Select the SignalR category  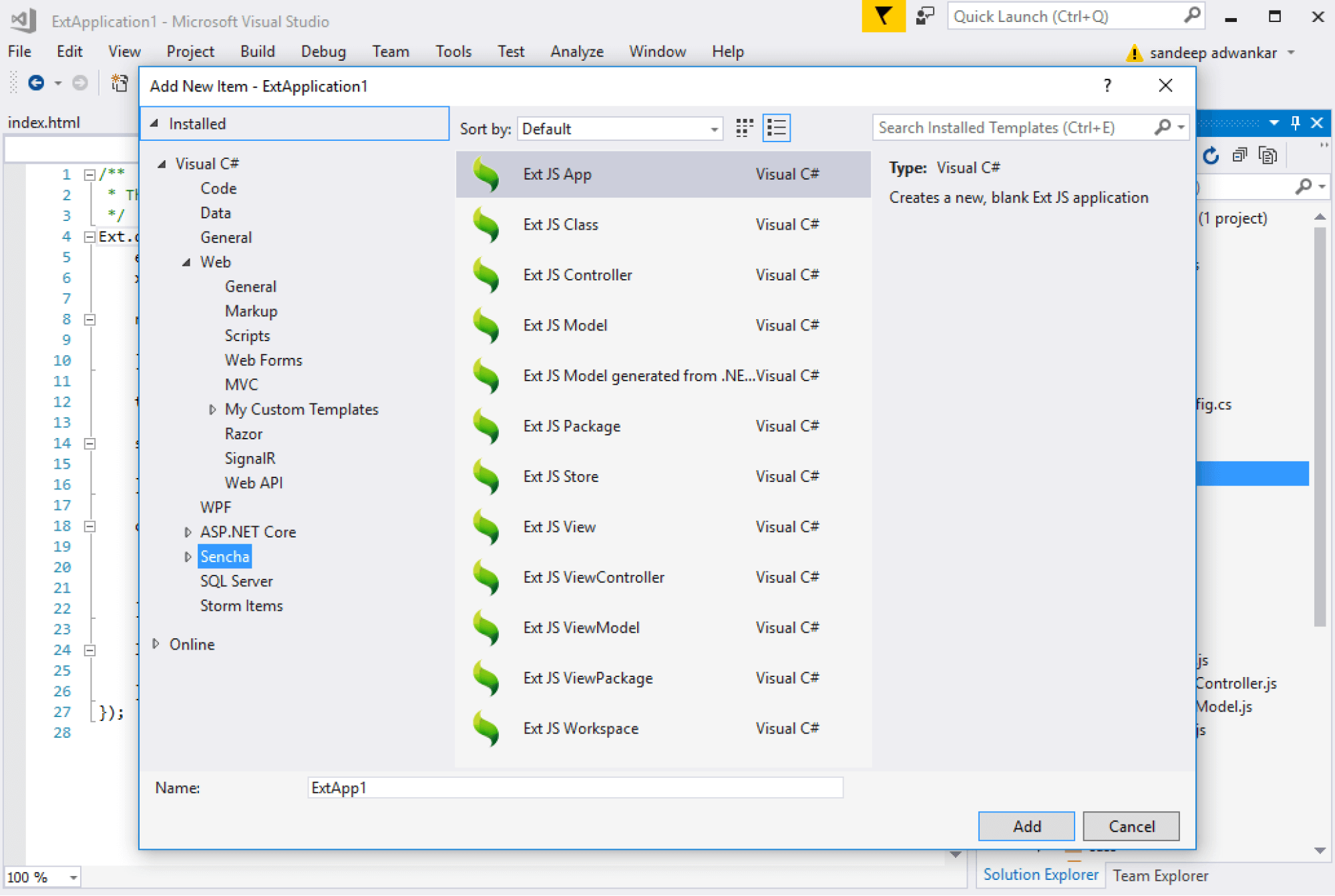(x=250, y=459)
